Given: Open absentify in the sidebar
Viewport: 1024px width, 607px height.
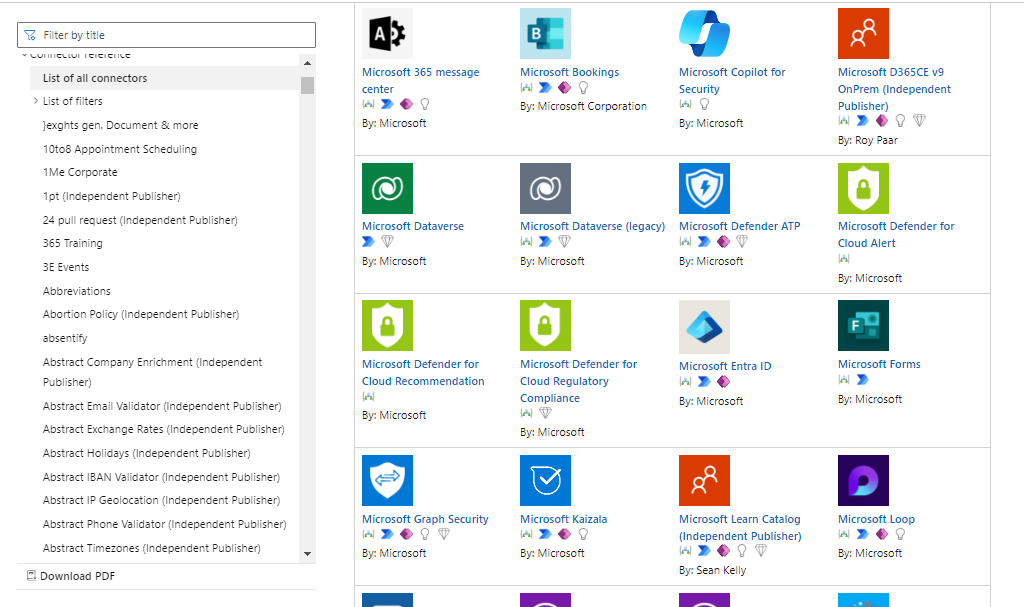Looking at the screenshot, I should click(x=65, y=338).
